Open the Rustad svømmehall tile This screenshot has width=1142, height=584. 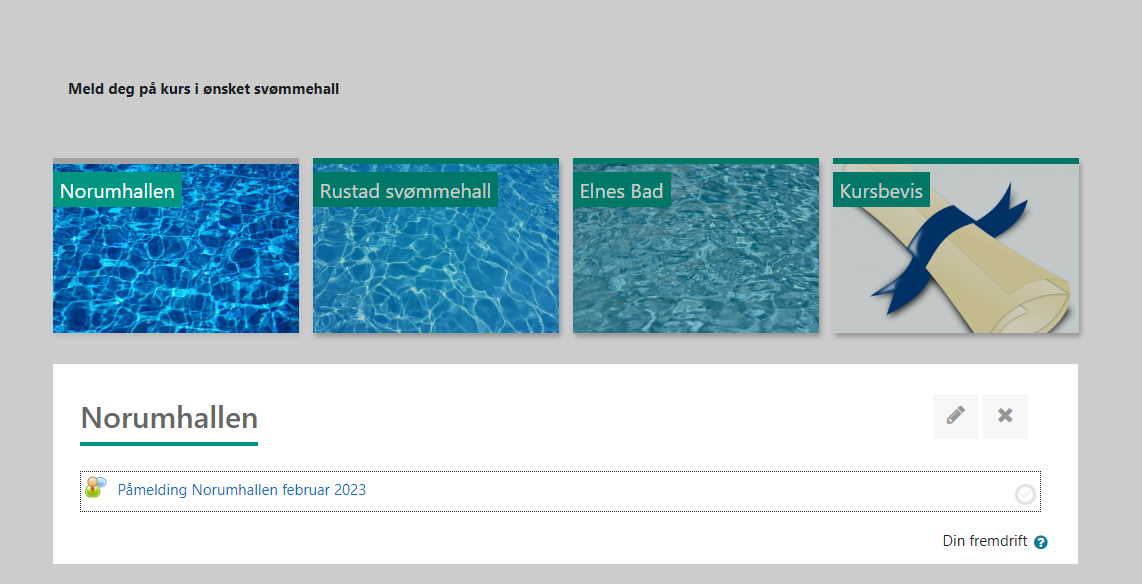[436, 246]
